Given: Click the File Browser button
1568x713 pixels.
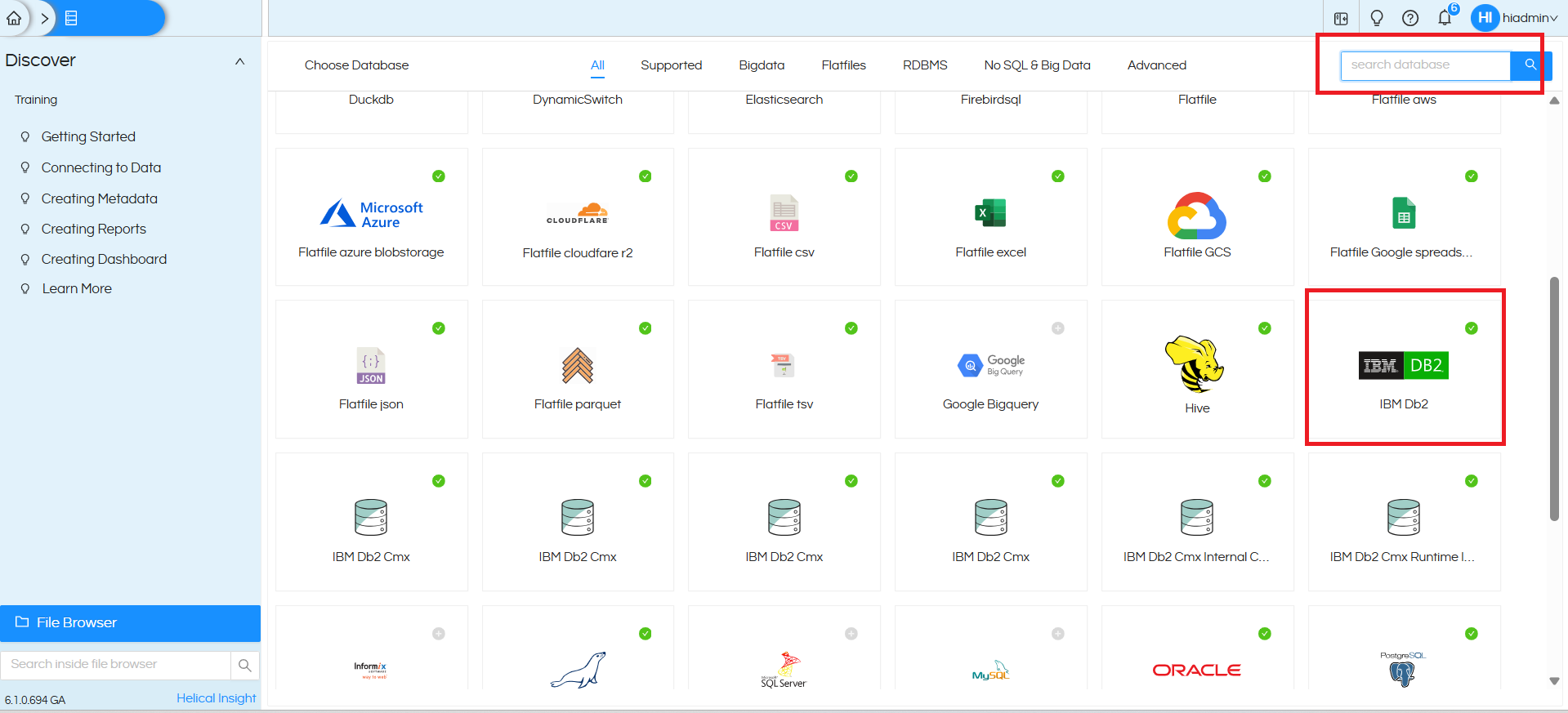Looking at the screenshot, I should click(130, 623).
